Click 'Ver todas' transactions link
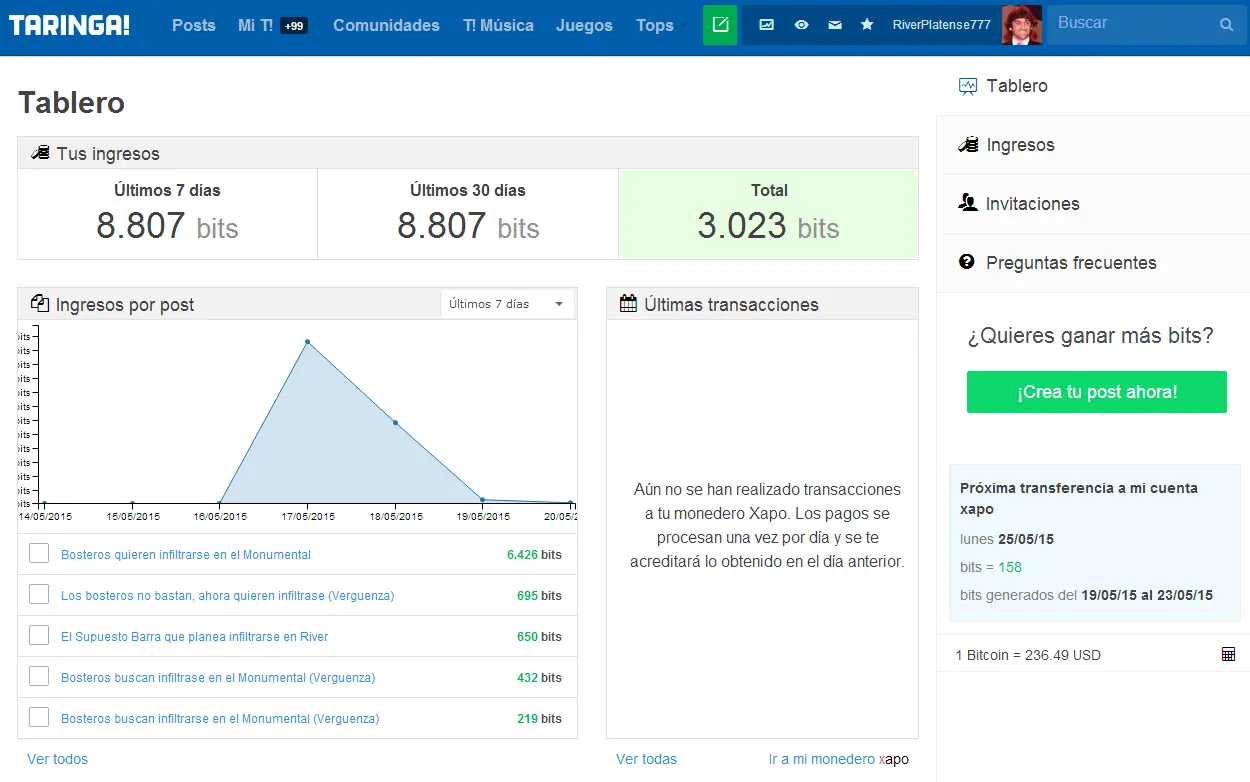Viewport: 1250px width, 782px height. 646,759
